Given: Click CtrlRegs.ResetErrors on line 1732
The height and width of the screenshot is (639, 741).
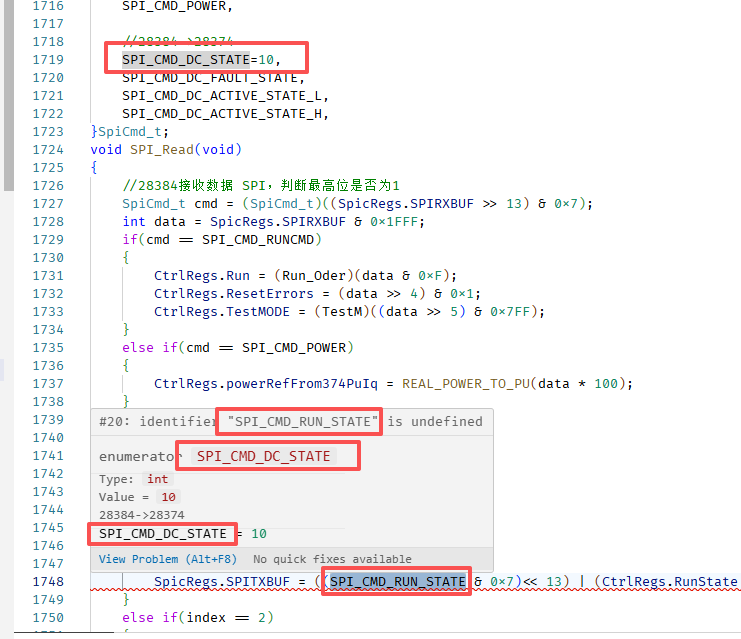Looking at the screenshot, I should click(234, 294).
